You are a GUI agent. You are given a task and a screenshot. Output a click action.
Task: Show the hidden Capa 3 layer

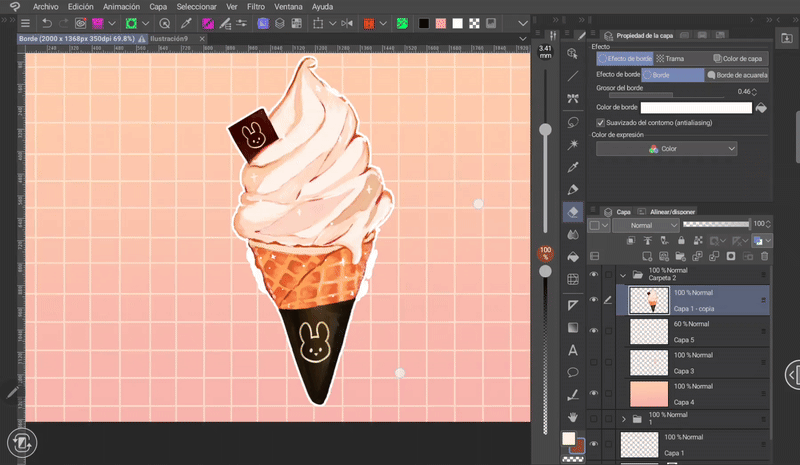[x=594, y=362]
